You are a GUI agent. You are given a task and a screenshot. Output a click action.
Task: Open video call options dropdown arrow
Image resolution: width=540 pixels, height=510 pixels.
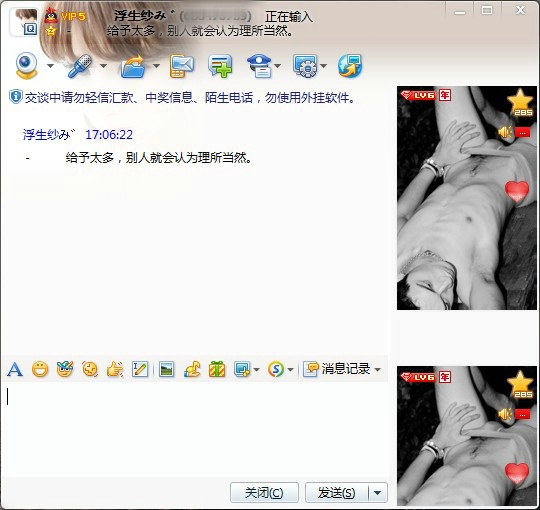(50, 66)
